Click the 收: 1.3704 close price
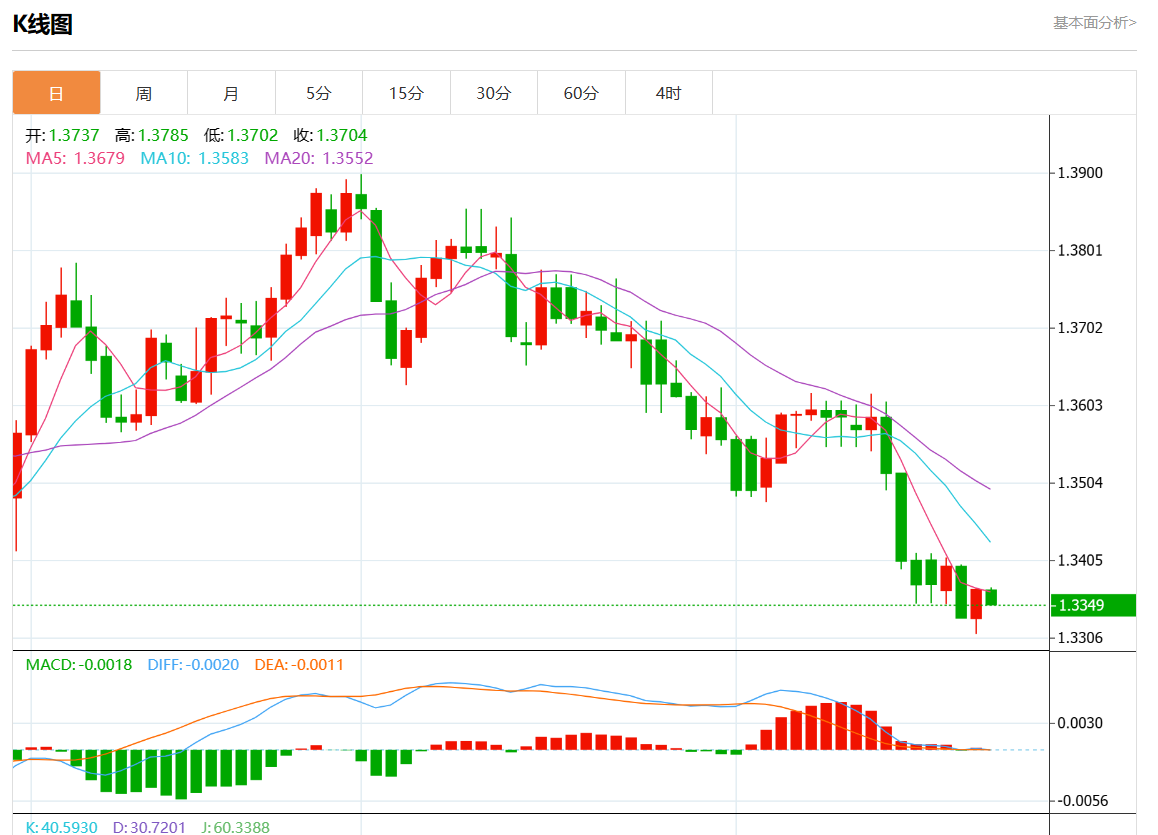The width and height of the screenshot is (1158, 835). 330,135
